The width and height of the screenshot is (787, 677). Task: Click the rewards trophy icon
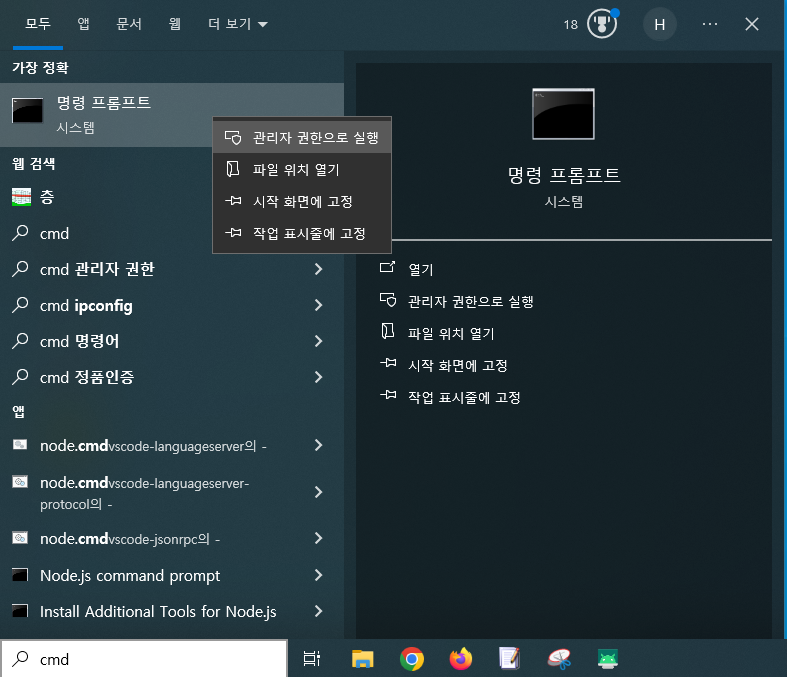click(x=602, y=24)
